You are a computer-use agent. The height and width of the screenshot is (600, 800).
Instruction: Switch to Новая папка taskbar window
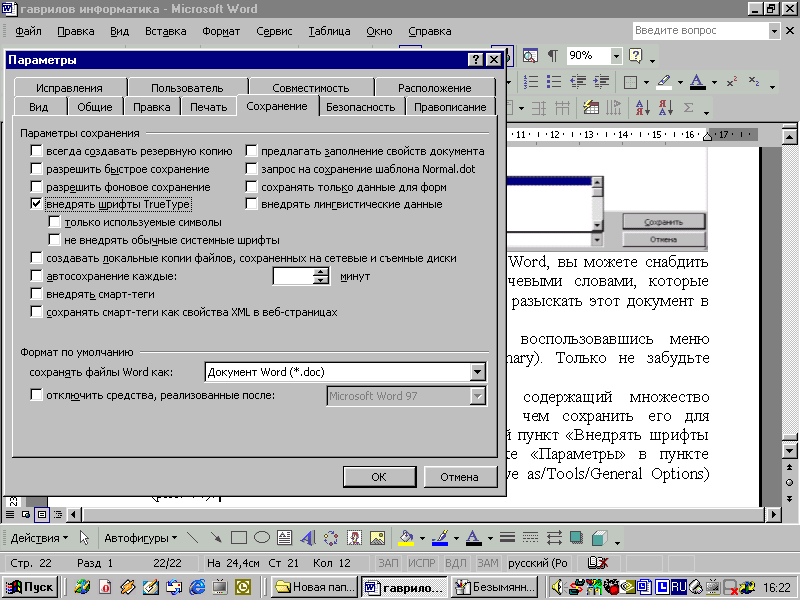click(x=314, y=587)
